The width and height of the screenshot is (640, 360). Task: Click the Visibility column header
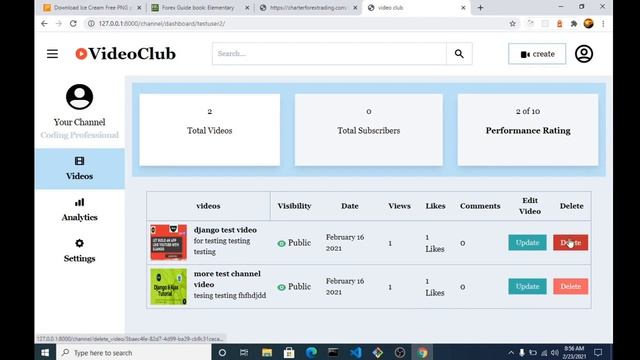point(294,206)
